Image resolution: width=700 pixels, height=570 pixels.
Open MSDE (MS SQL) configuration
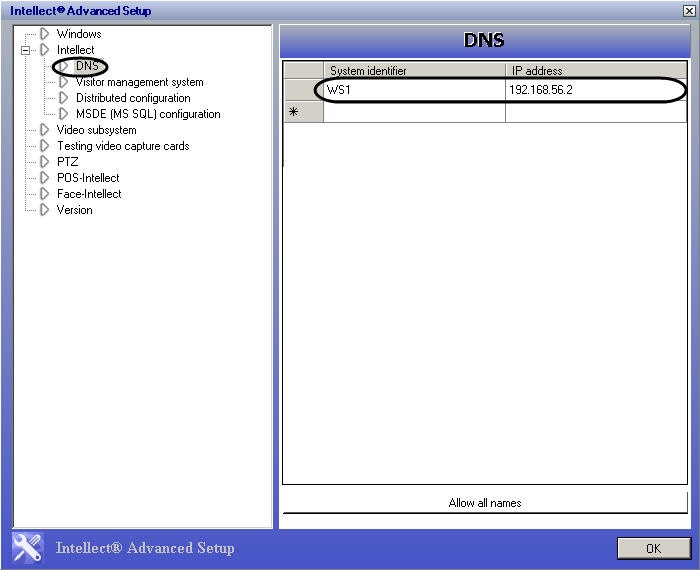tap(148, 114)
